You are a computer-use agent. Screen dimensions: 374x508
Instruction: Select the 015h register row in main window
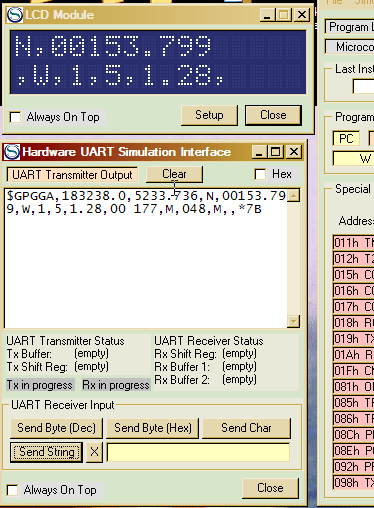[x=353, y=275]
